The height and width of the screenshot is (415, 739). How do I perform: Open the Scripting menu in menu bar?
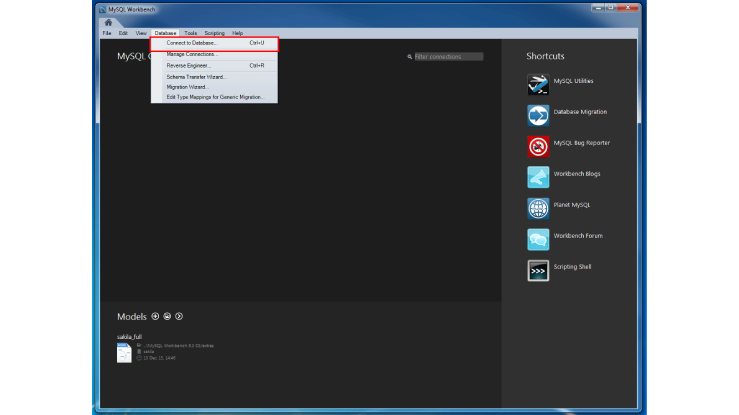point(214,33)
